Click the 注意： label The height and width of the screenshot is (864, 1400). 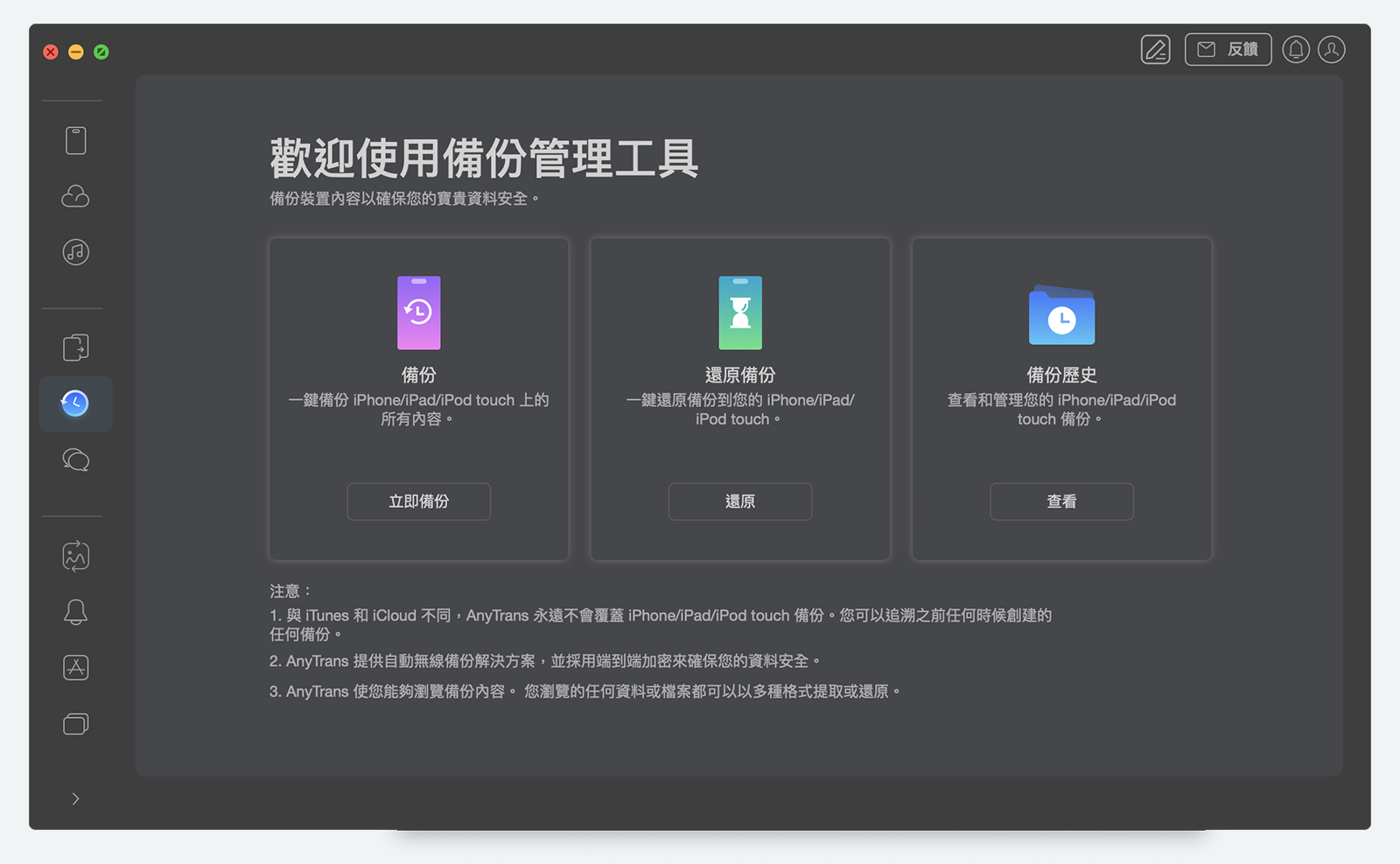pyautogui.click(x=290, y=591)
